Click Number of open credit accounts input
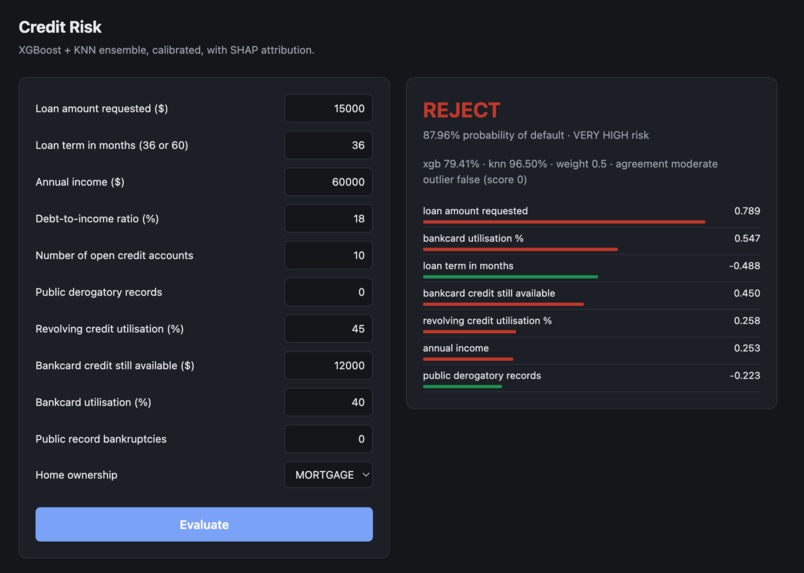Screen dimensions: 804x573 (329, 255)
